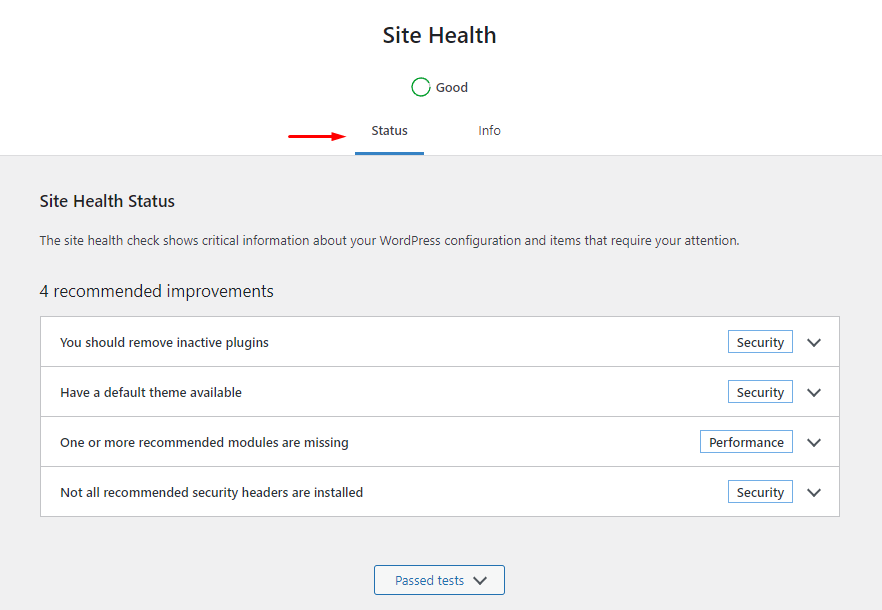Click the 'Site Health Status' heading
Viewport: 882px width, 610px height.
(x=107, y=201)
